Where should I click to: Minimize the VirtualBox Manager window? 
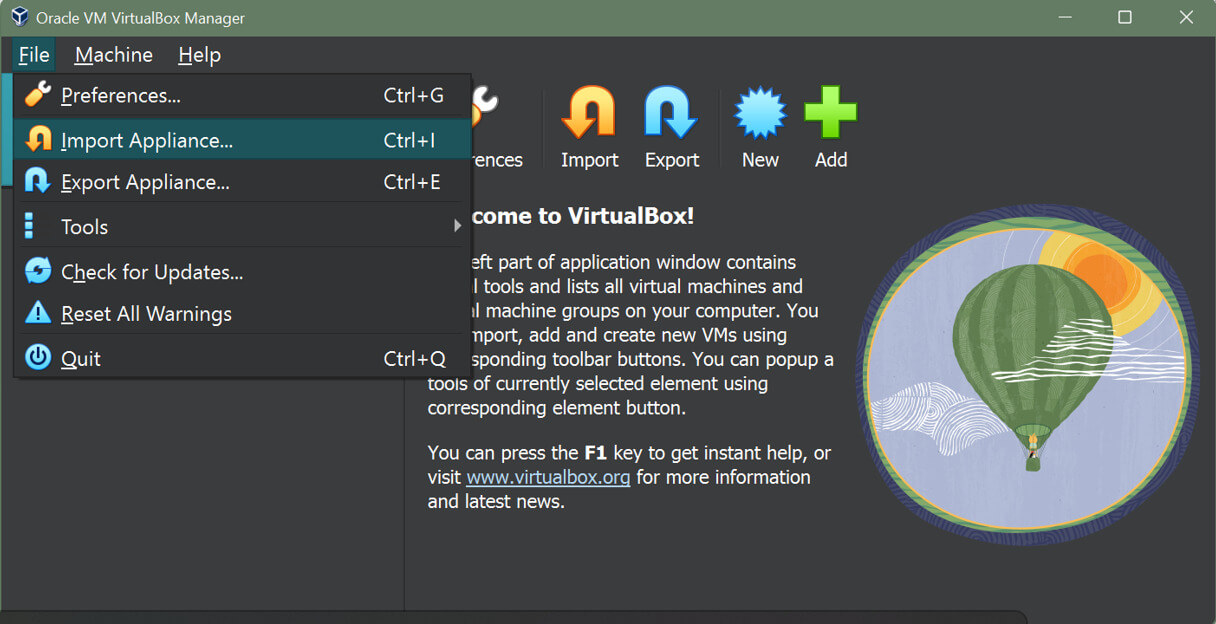tap(1065, 17)
